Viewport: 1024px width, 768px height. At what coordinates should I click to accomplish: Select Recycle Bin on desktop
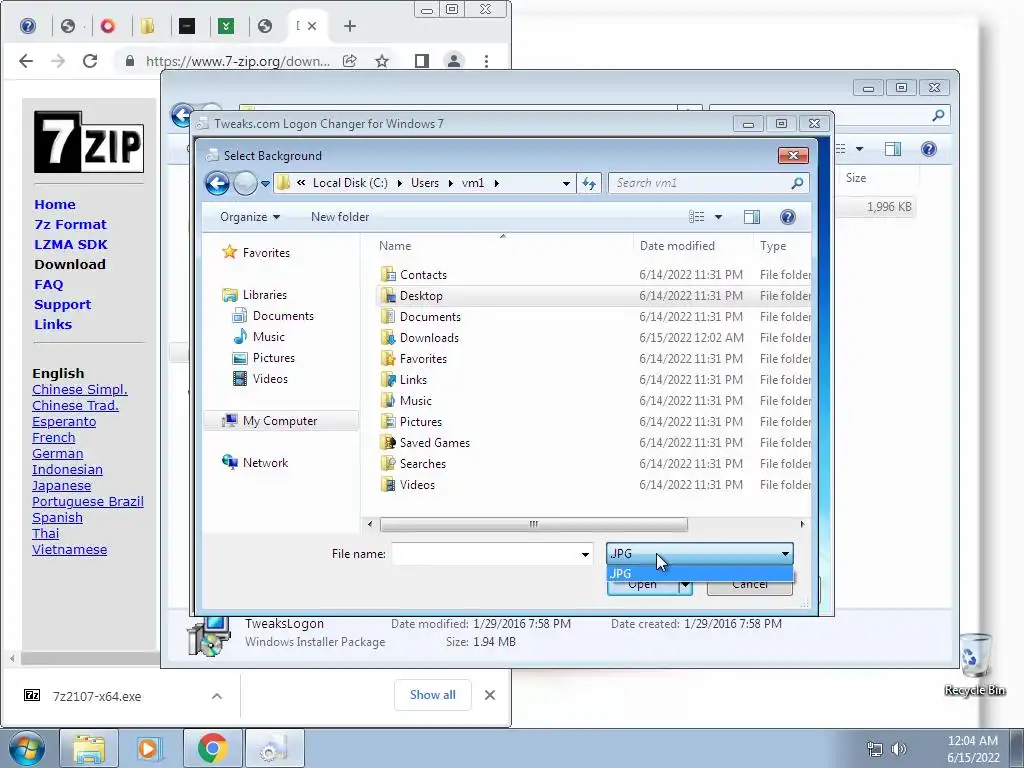click(x=974, y=664)
